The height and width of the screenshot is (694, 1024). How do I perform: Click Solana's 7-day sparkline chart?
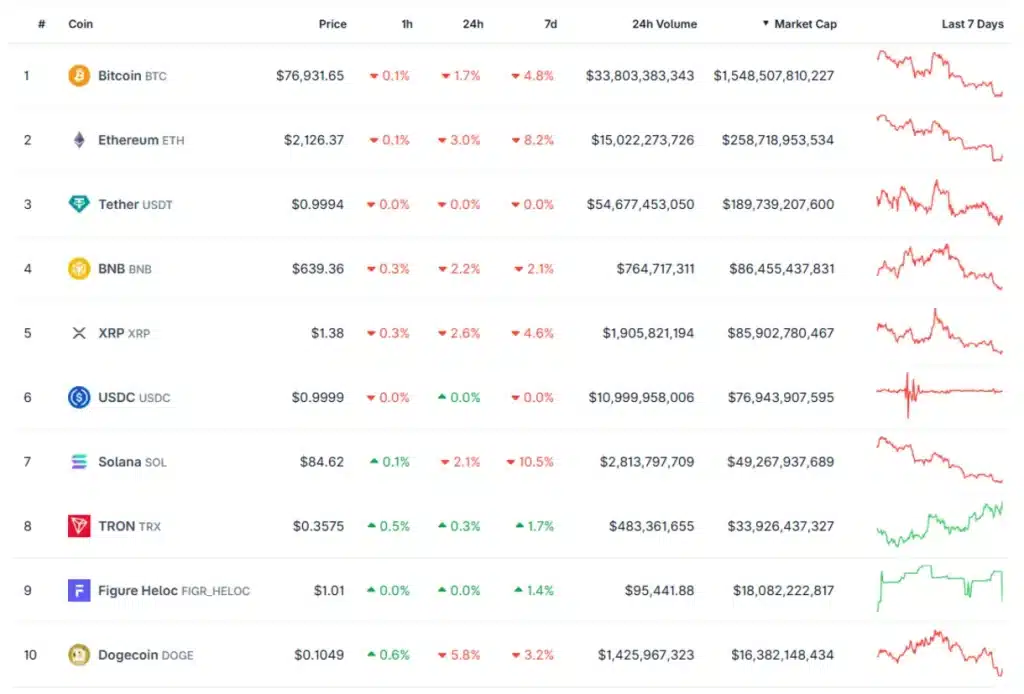(940, 460)
